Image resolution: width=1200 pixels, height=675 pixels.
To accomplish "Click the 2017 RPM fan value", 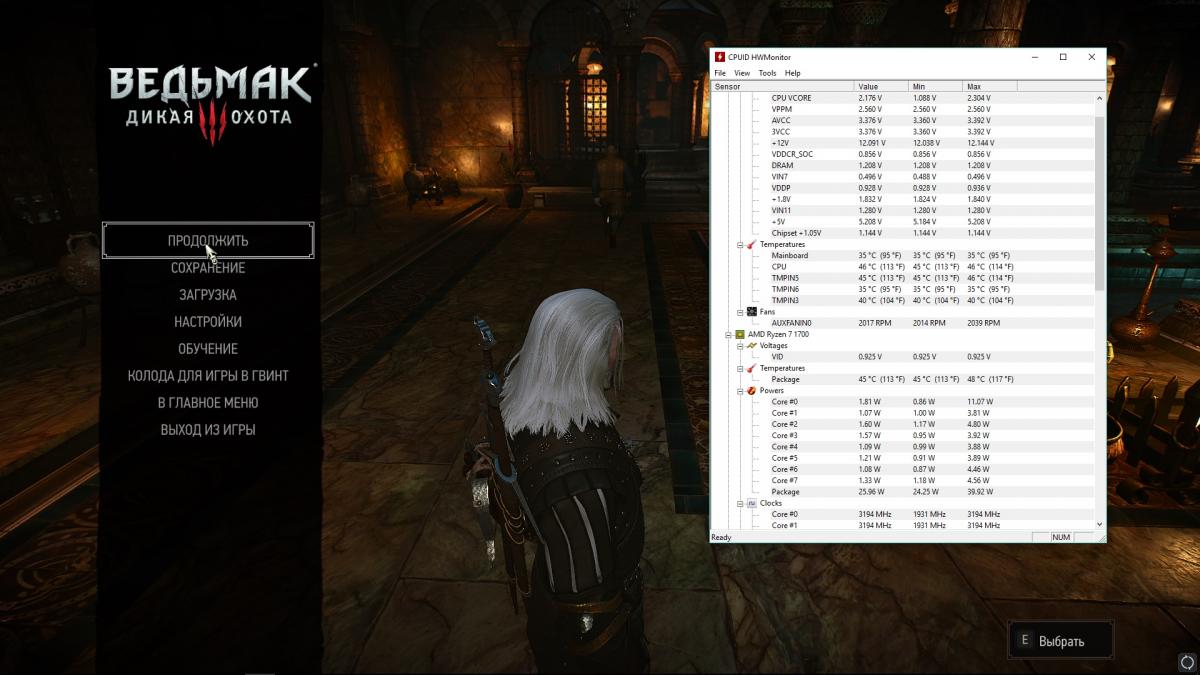I will pyautogui.click(x=874, y=323).
